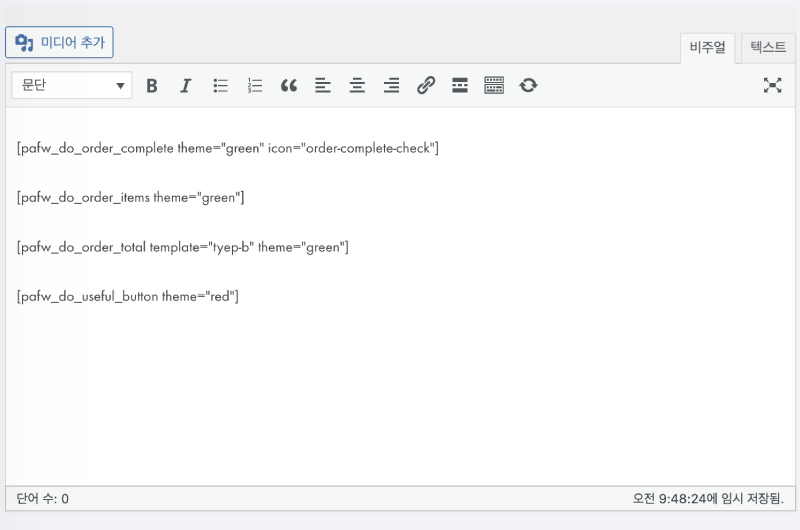The image size is (800, 530).
Task: Insert a numbered list
Action: click(x=255, y=86)
